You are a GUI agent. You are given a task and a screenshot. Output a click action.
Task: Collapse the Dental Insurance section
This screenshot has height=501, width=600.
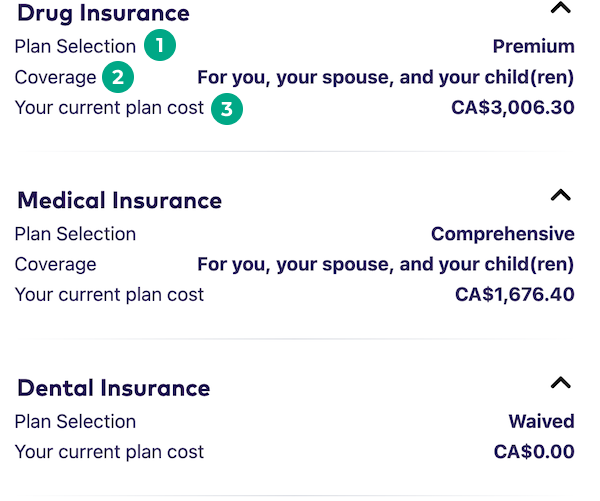[x=561, y=382]
